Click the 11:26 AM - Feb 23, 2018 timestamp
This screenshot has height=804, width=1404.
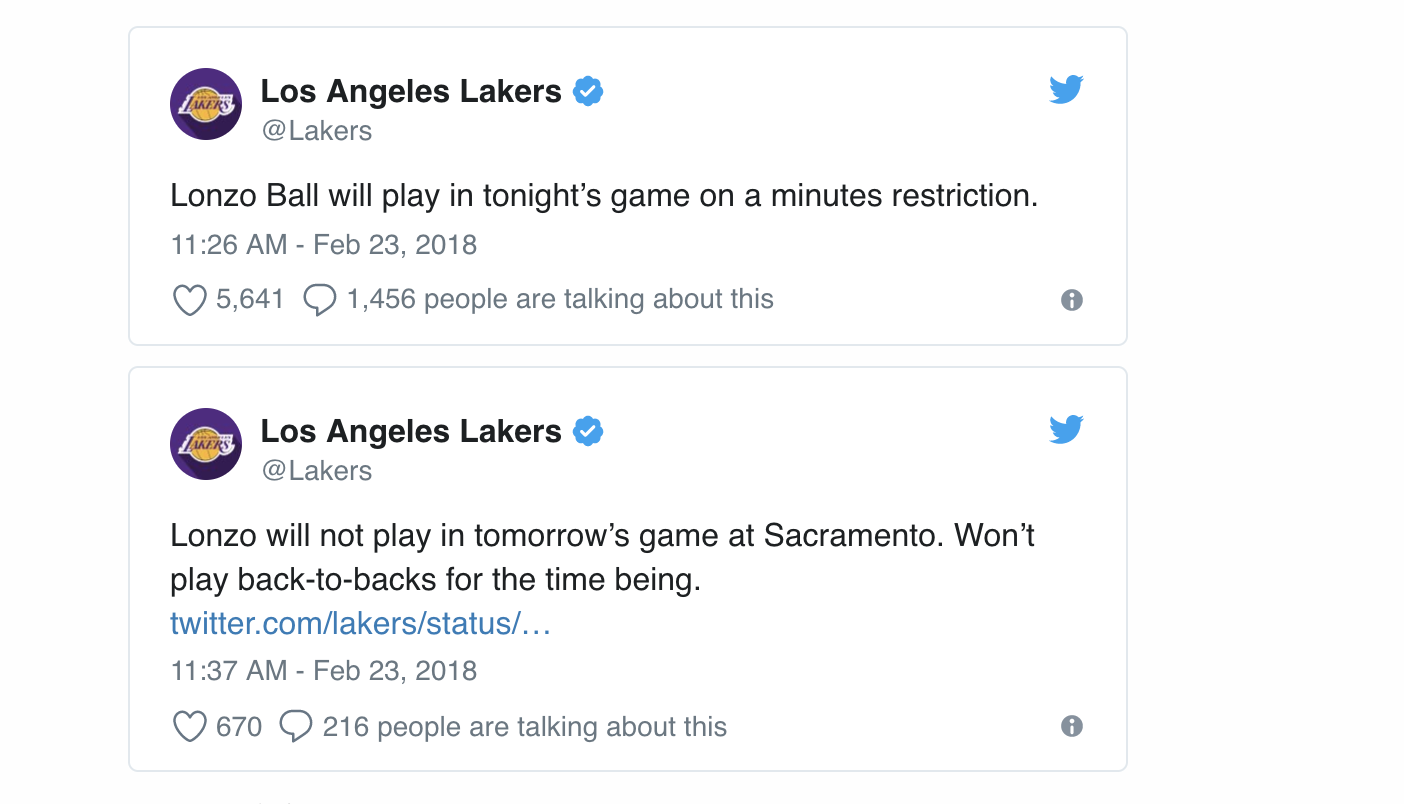(324, 245)
